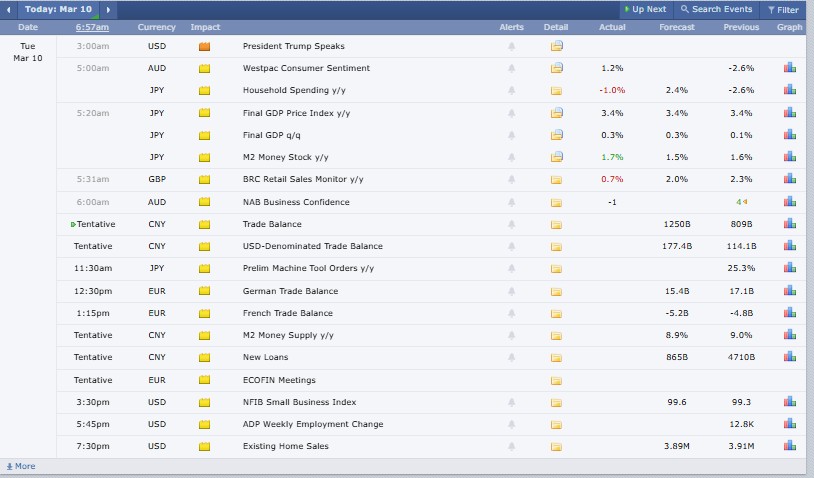View graph icon for Existing Home Sales

[790, 446]
